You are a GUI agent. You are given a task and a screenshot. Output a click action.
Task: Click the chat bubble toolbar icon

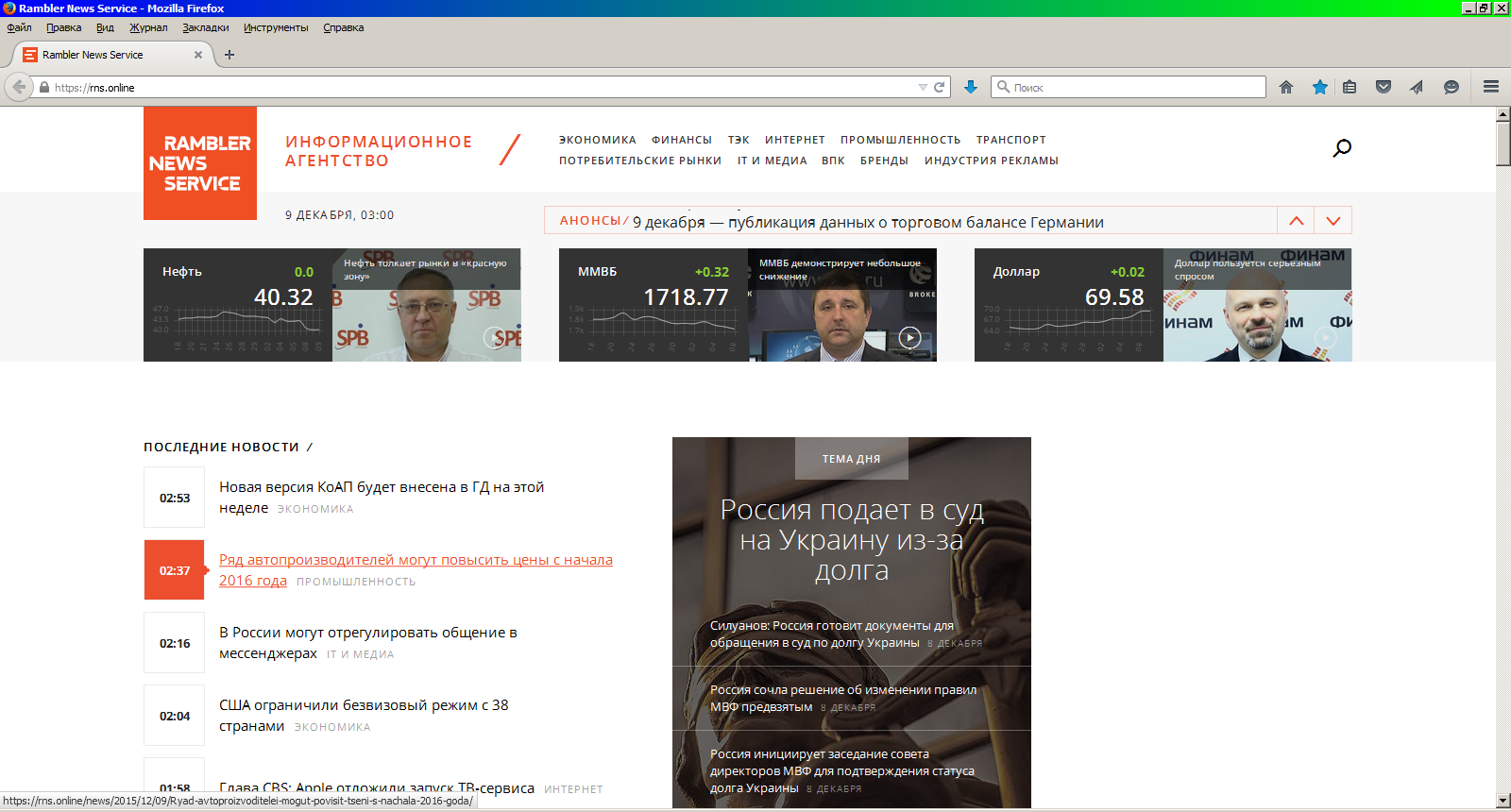tap(1452, 87)
